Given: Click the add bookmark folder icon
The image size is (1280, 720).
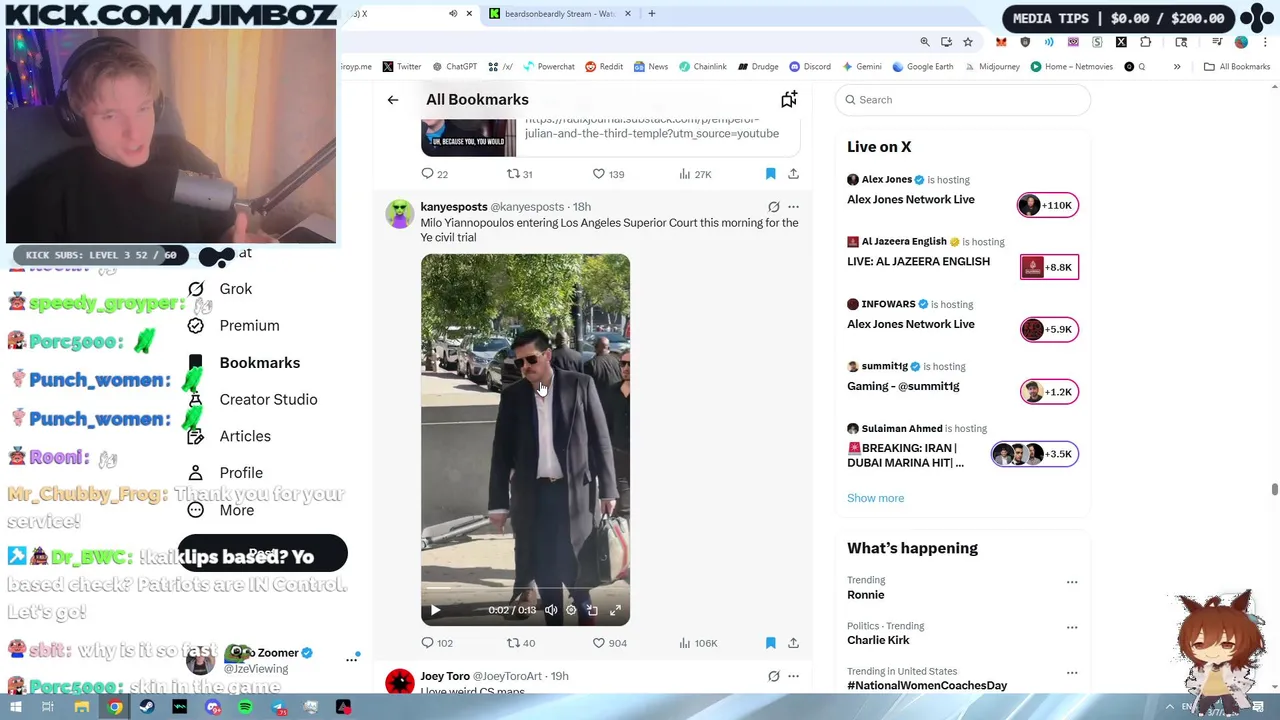Looking at the screenshot, I should pyautogui.click(x=789, y=99).
